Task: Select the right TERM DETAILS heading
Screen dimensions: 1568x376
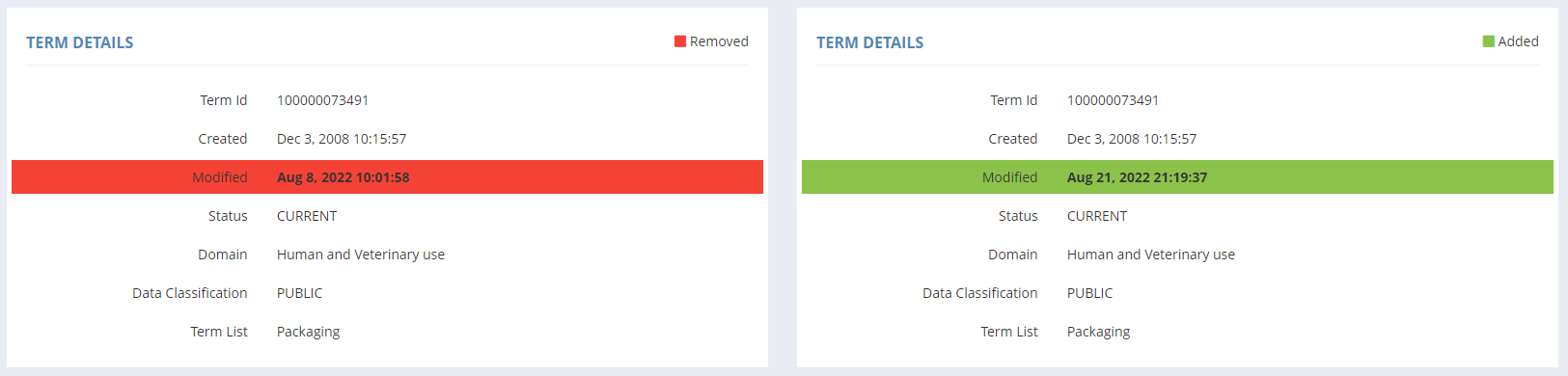Action: tap(870, 42)
